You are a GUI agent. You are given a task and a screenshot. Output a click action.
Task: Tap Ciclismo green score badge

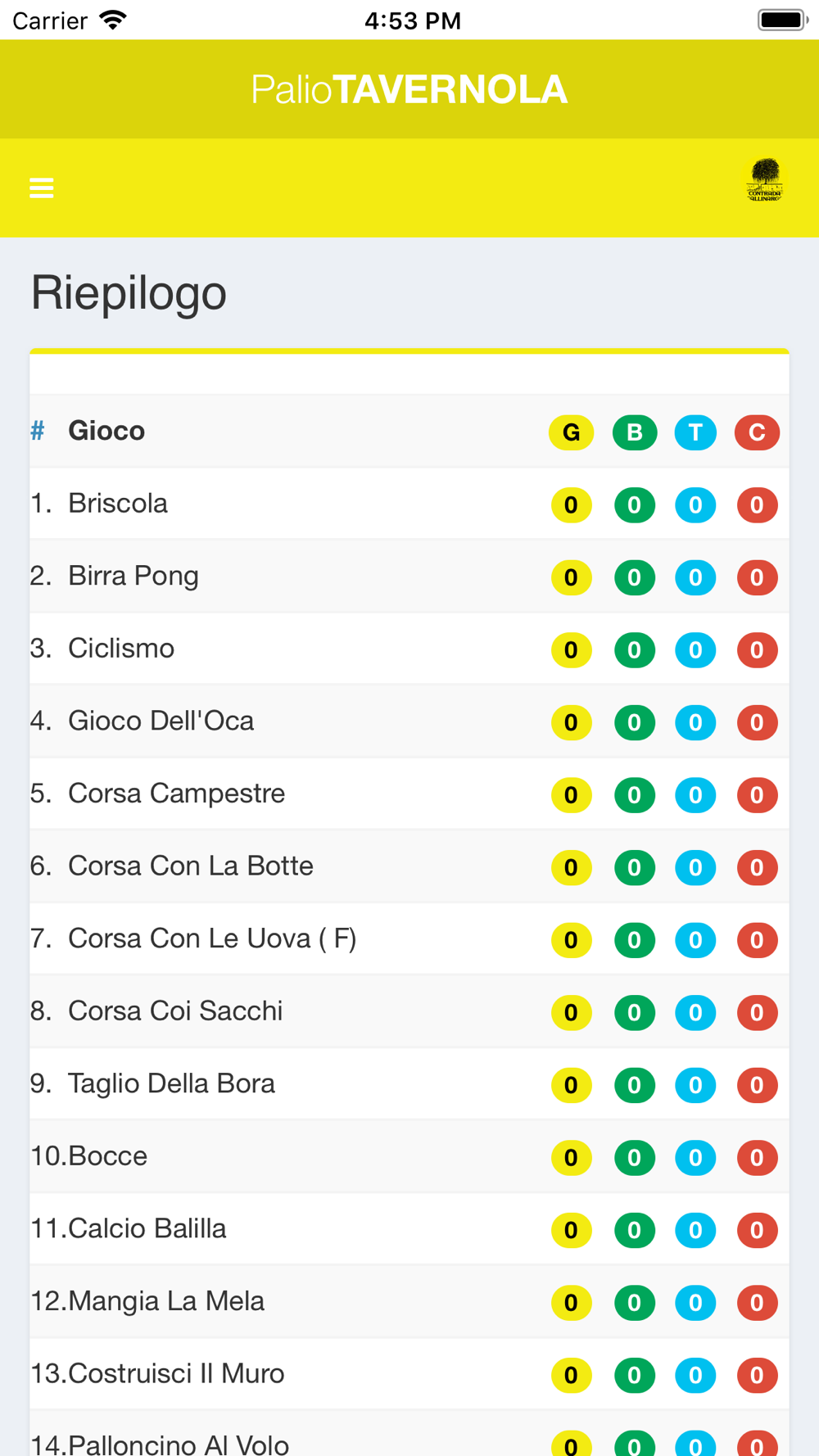[635, 650]
